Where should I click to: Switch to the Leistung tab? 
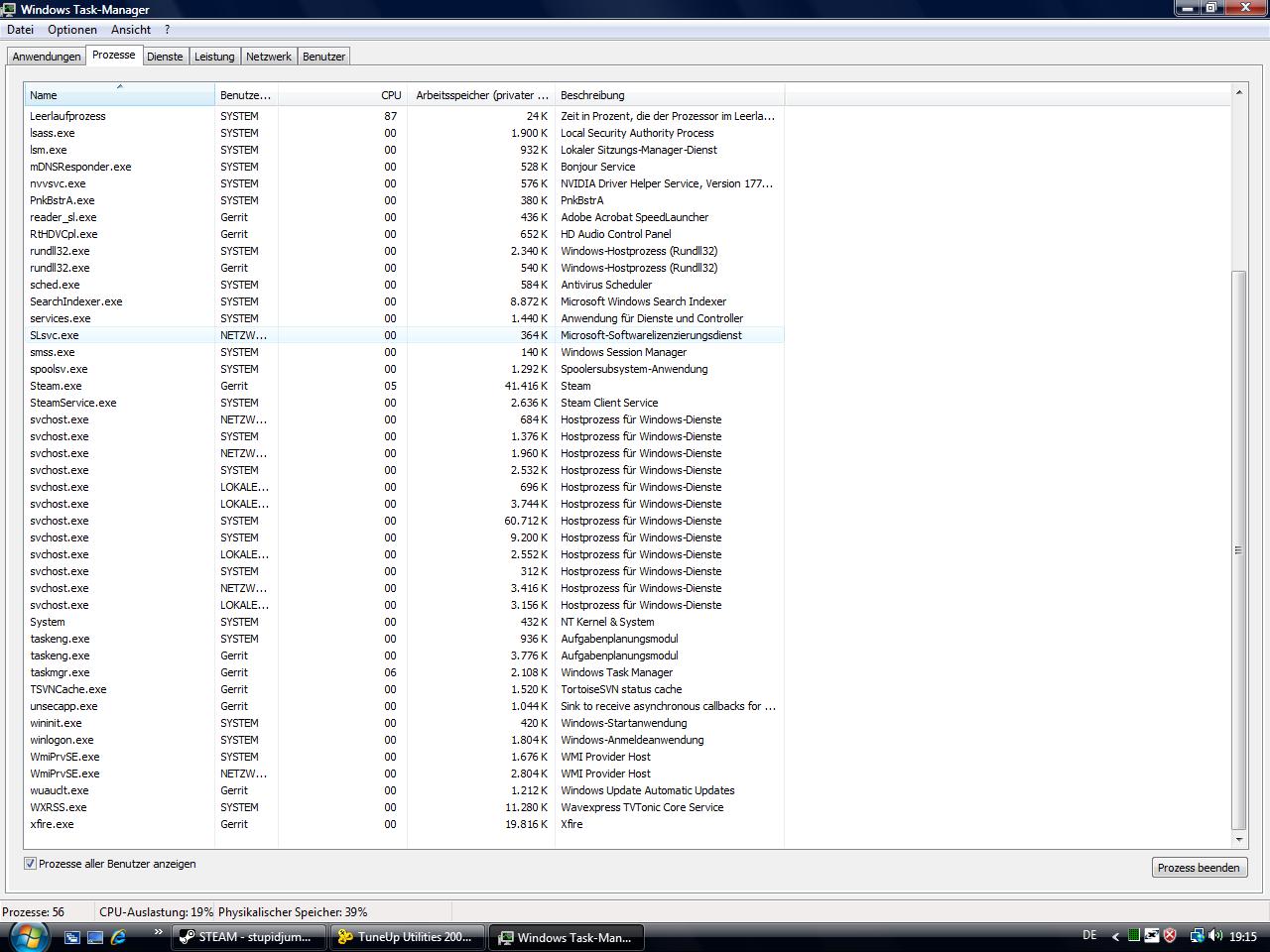214,57
